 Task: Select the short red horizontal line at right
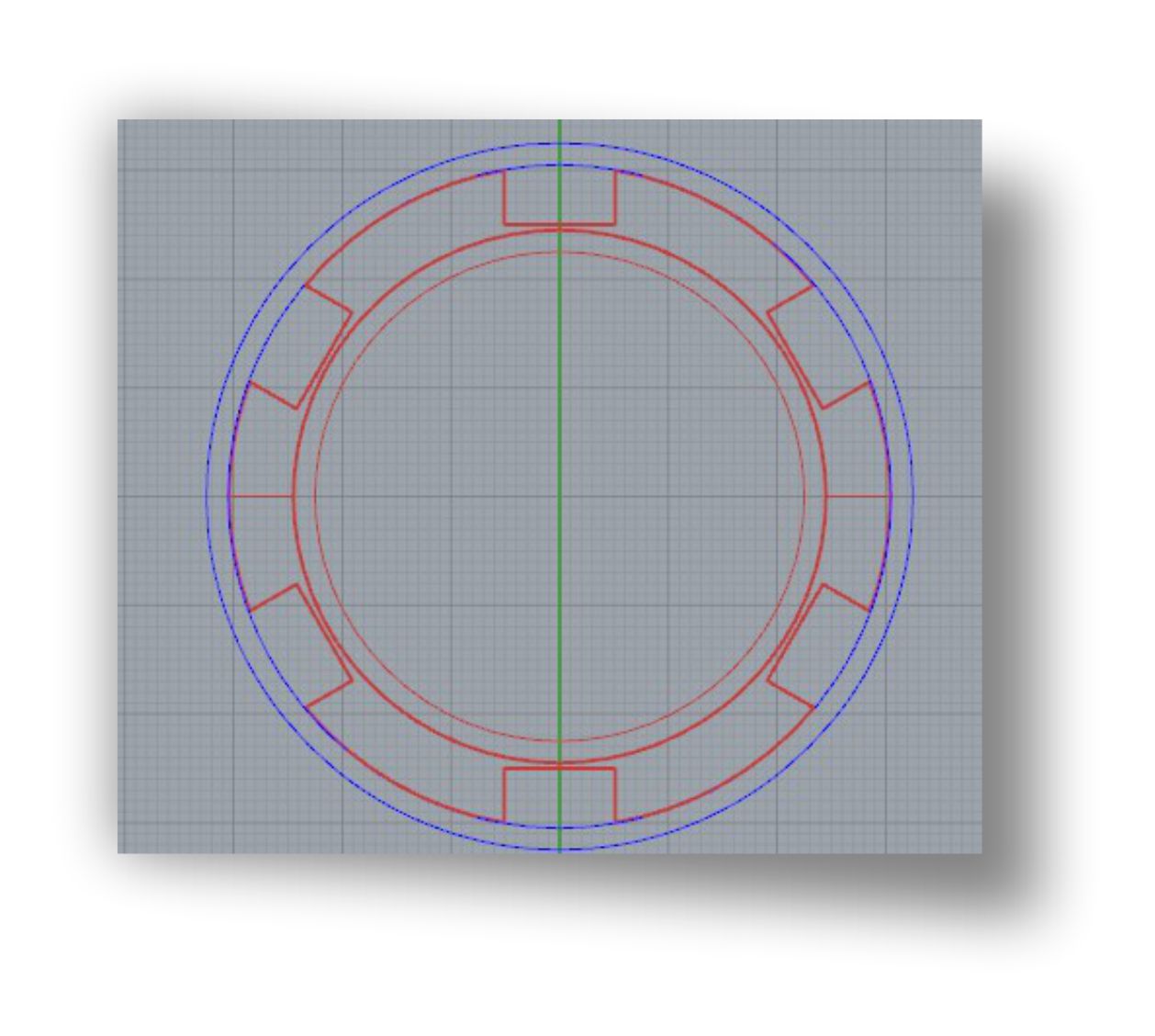[858, 496]
